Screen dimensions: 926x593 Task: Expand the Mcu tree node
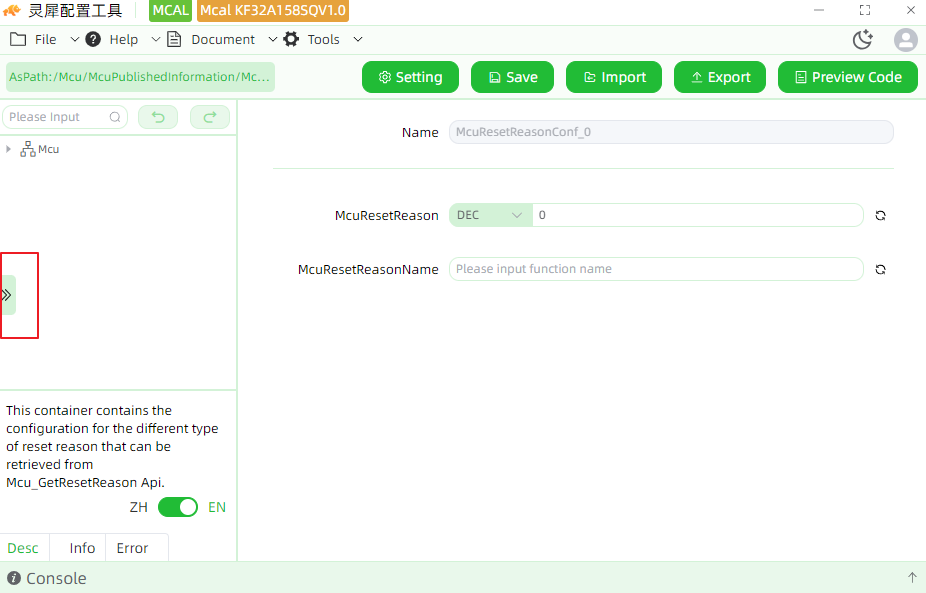coord(8,149)
